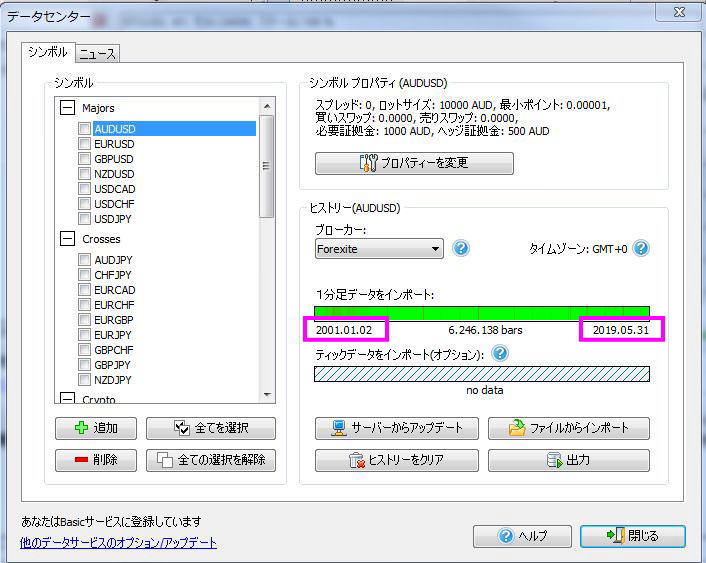Viewport: 706px width, 563px height.
Task: Collapse the Crosses group
Action: click(x=67, y=239)
